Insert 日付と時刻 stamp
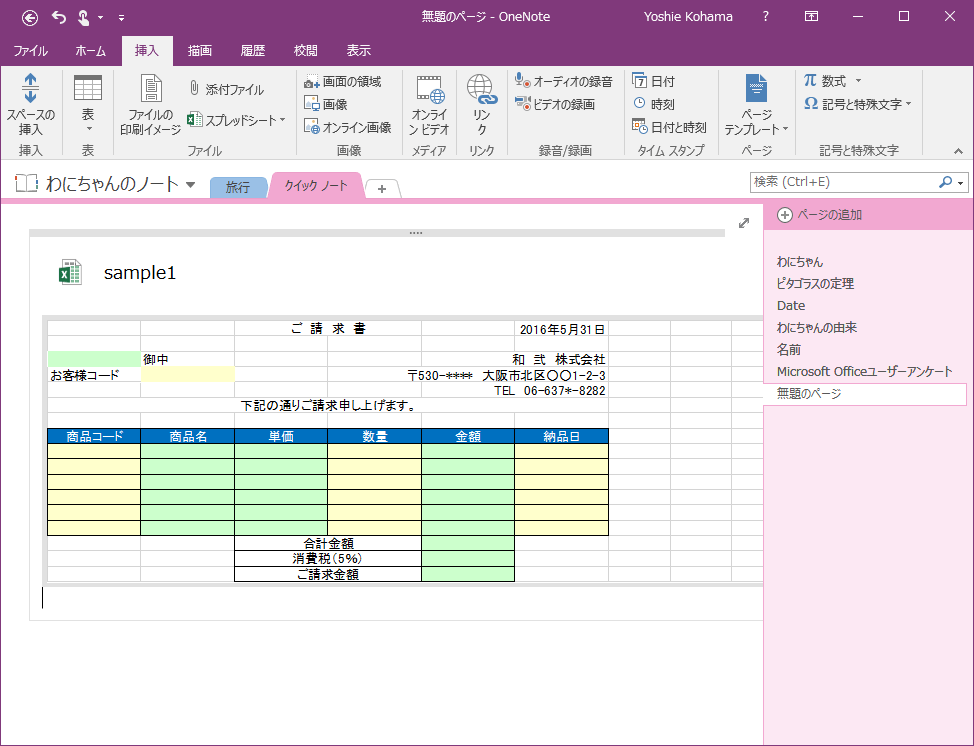The height and width of the screenshot is (746, 974). [669, 127]
